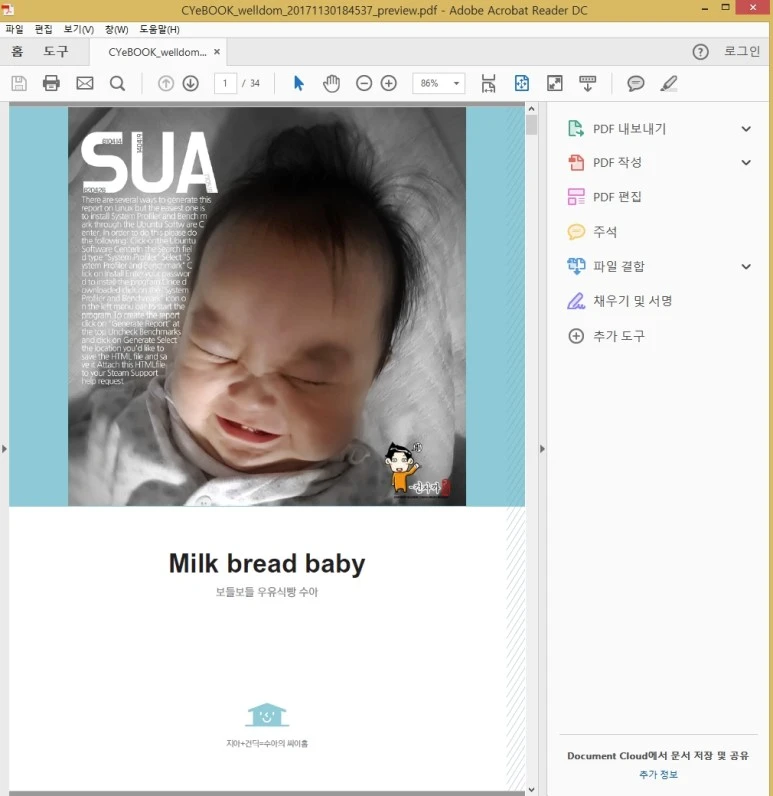
Task: Expand the PDF 내보내기 chevron
Action: click(746, 129)
